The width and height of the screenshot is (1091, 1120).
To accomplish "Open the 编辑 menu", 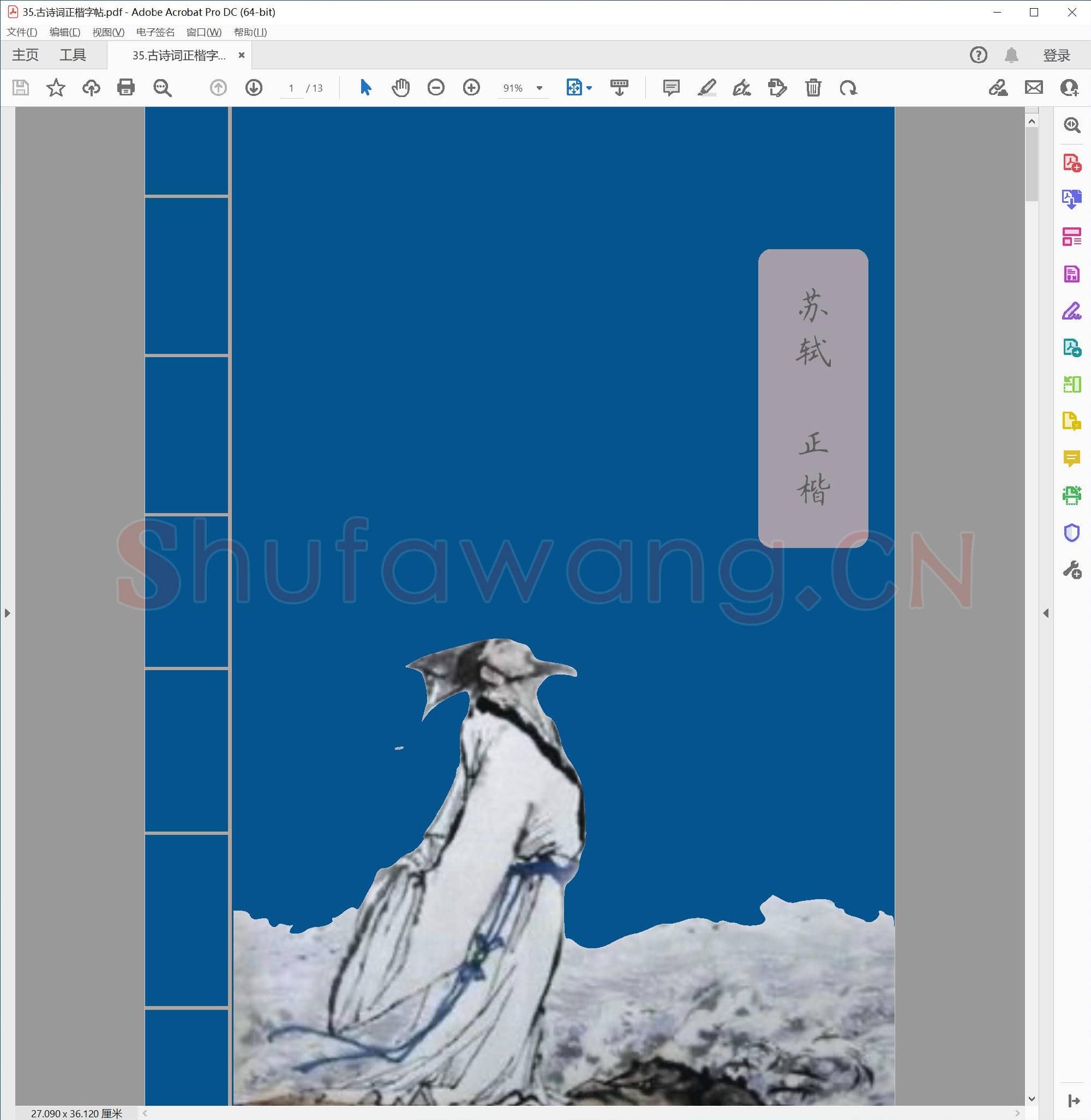I will (x=65, y=33).
